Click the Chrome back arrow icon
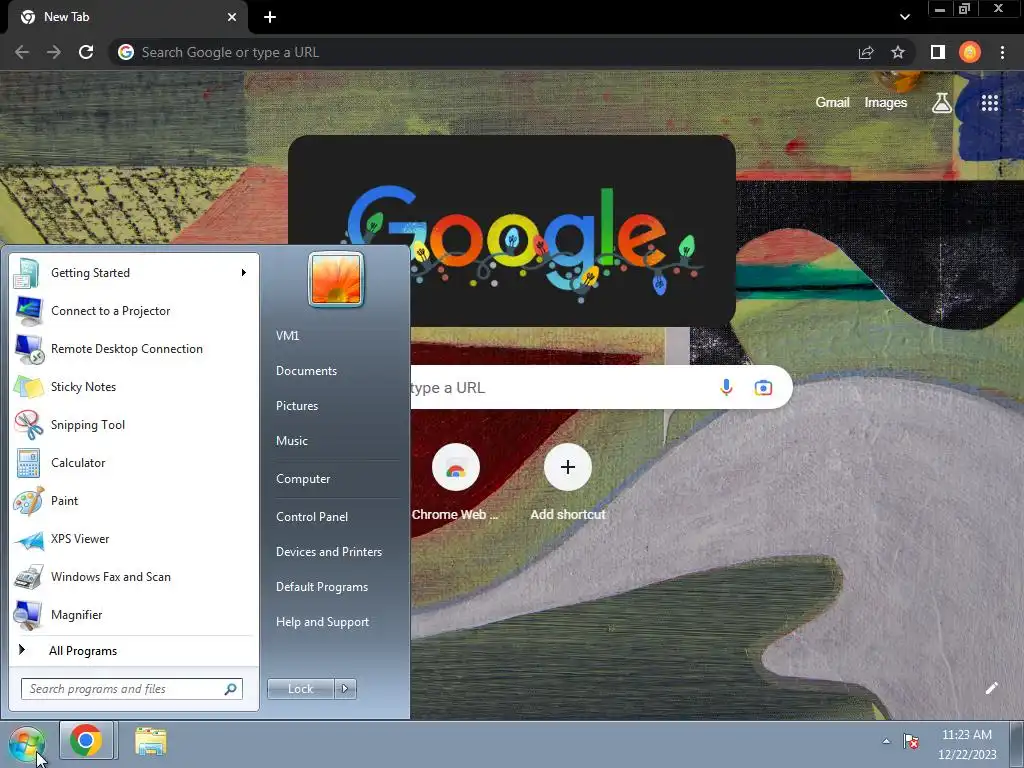Viewport: 1024px width, 768px height. pos(22,52)
